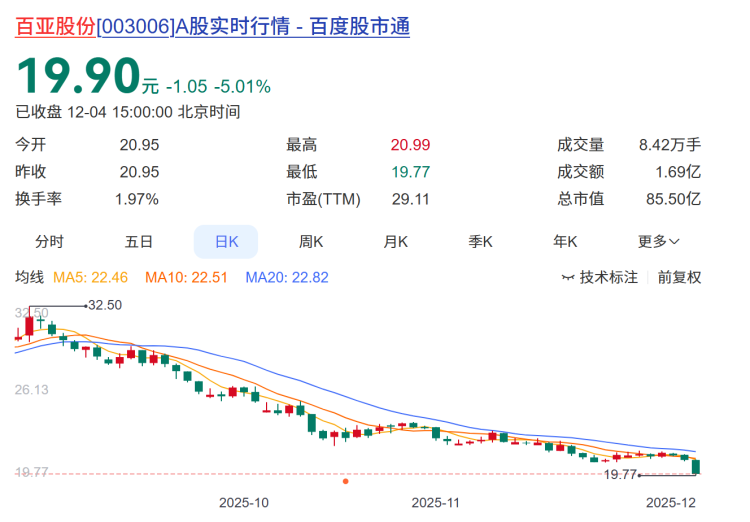750x522 pixels.
Task: Click the 19.77 low point annotation on chart
Action: click(x=620, y=475)
